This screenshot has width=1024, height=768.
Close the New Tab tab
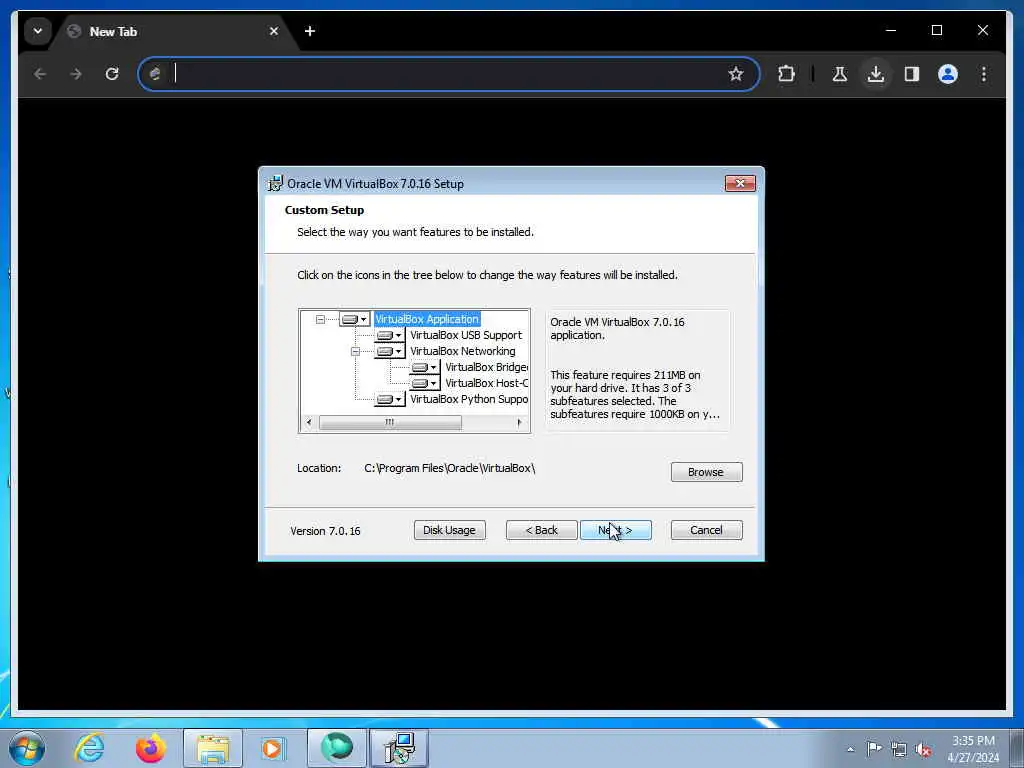[x=274, y=31]
